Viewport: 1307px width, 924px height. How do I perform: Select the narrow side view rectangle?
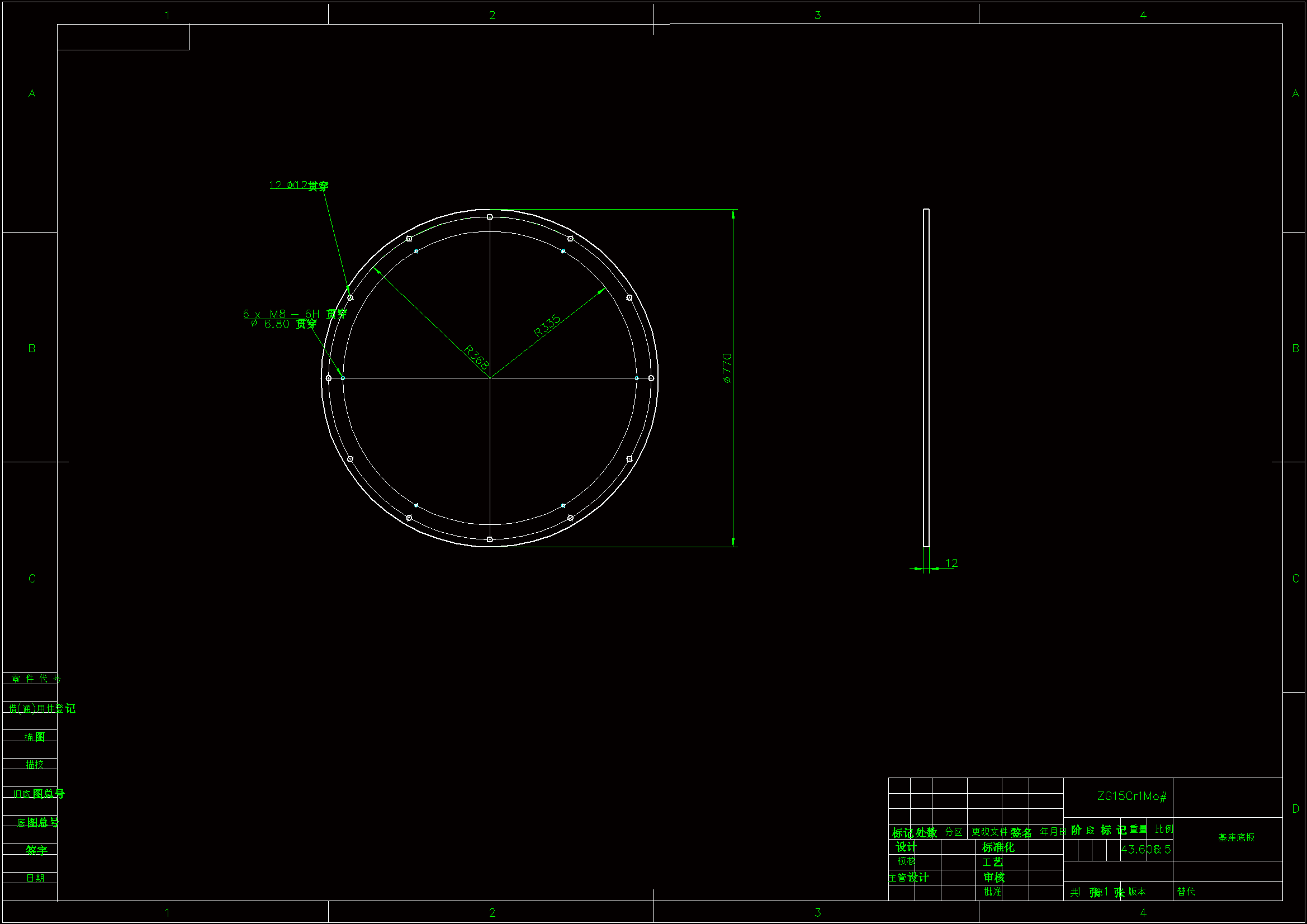[926, 377]
